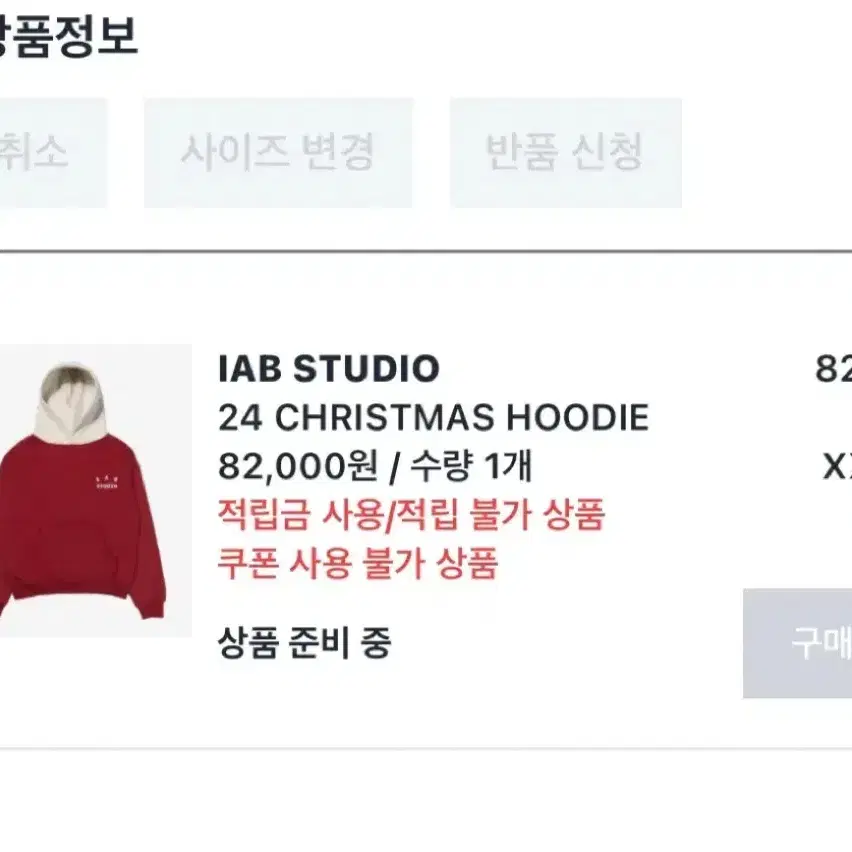Select the partially visible 취소 button
Screen dimensions: 852x852
click(53, 153)
